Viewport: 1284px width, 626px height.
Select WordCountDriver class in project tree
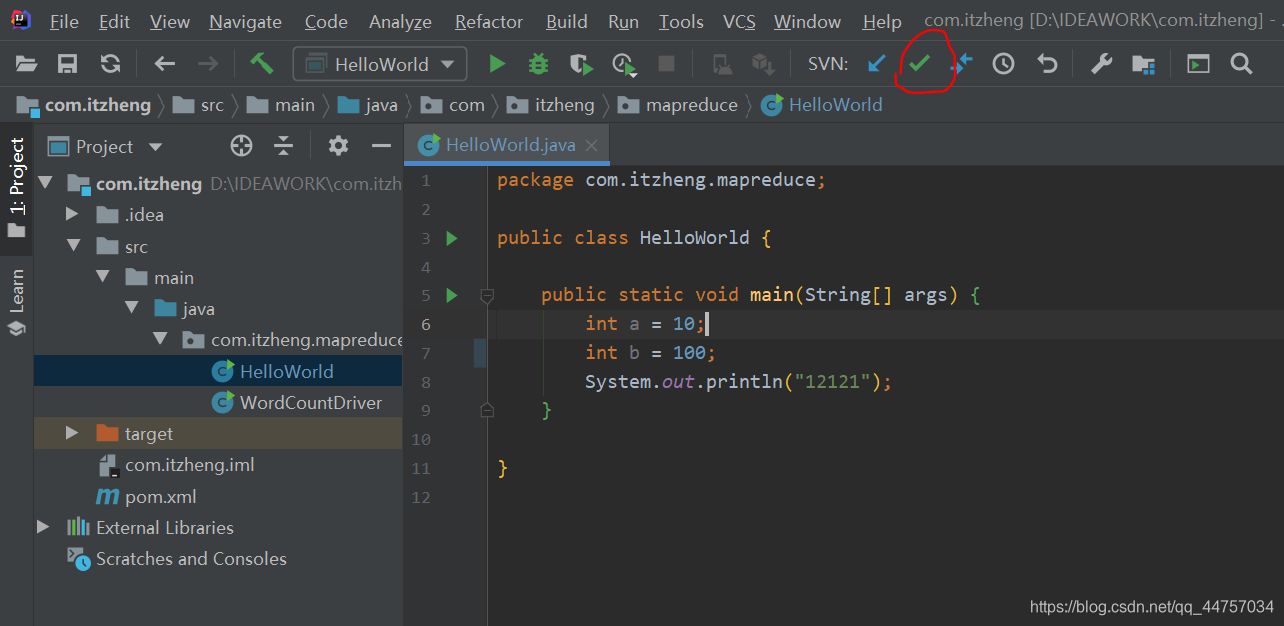tap(310, 402)
